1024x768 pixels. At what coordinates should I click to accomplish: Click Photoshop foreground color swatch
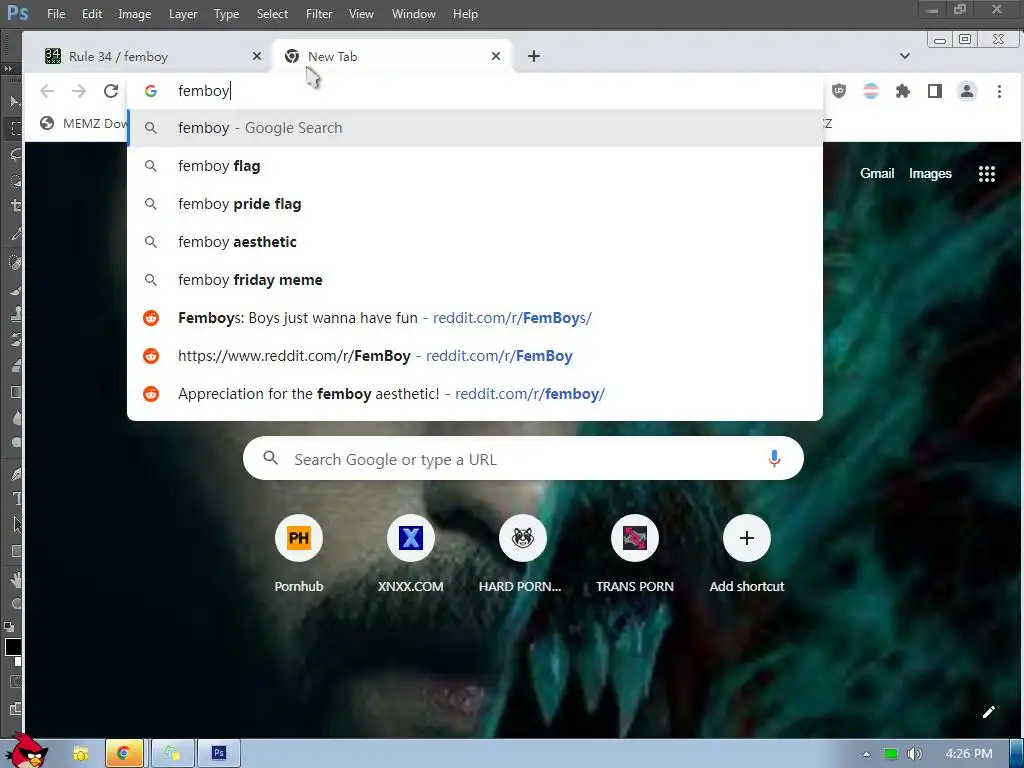pyautogui.click(x=12, y=647)
